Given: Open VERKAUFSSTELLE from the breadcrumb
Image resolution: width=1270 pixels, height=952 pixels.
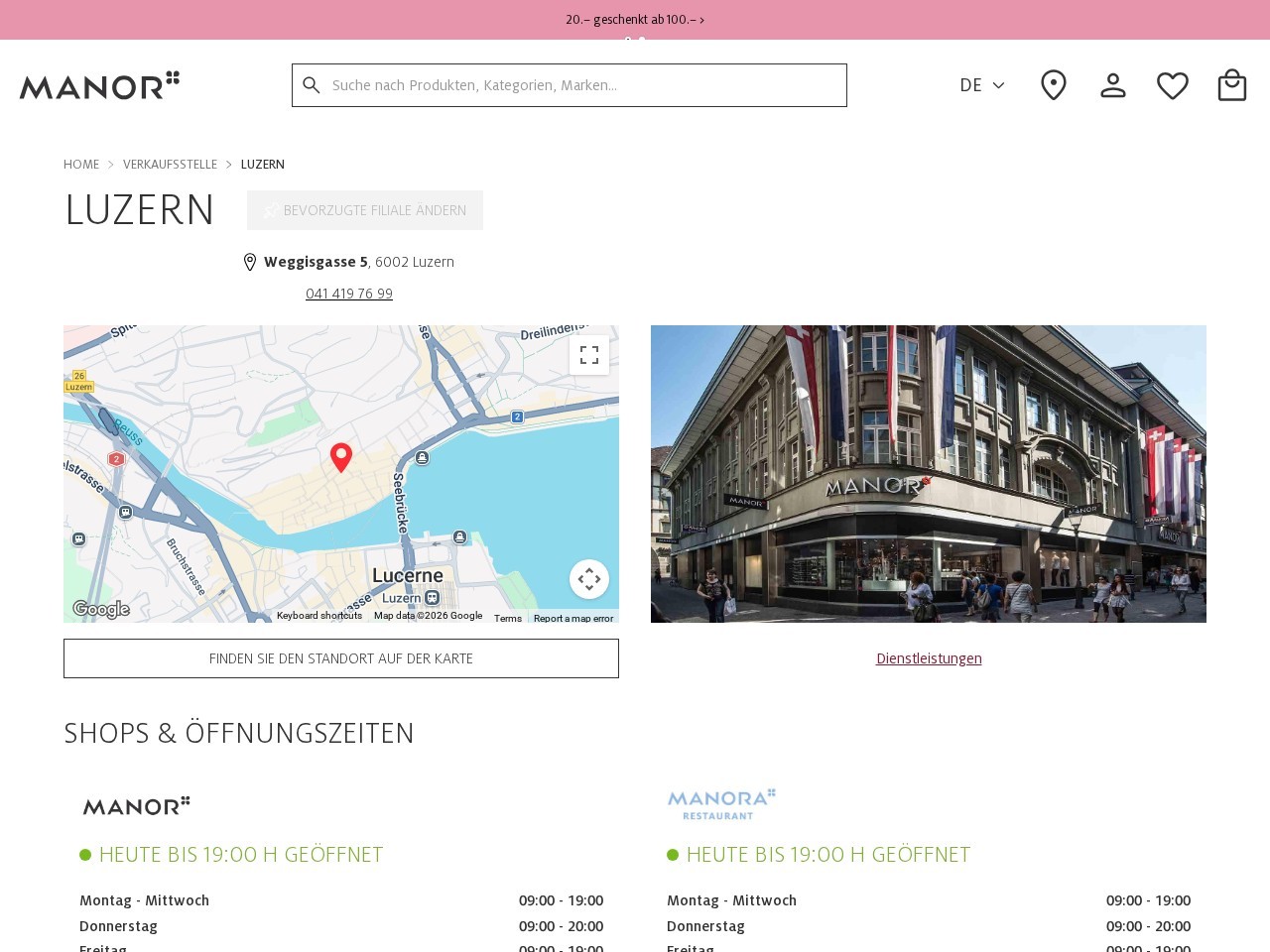Looking at the screenshot, I should [x=170, y=164].
